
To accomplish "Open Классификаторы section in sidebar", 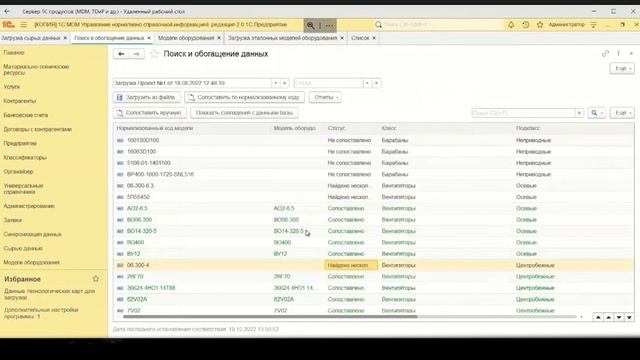I will coord(25,158).
